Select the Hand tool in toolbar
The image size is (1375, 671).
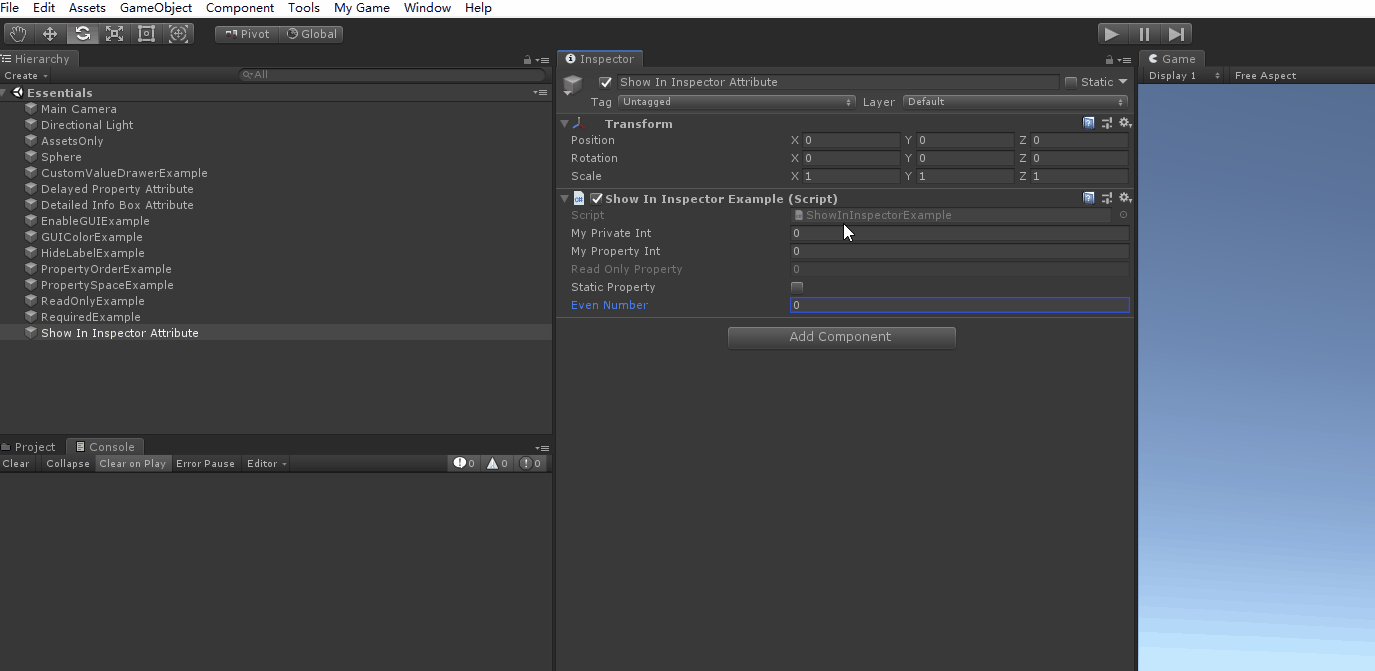pos(17,34)
